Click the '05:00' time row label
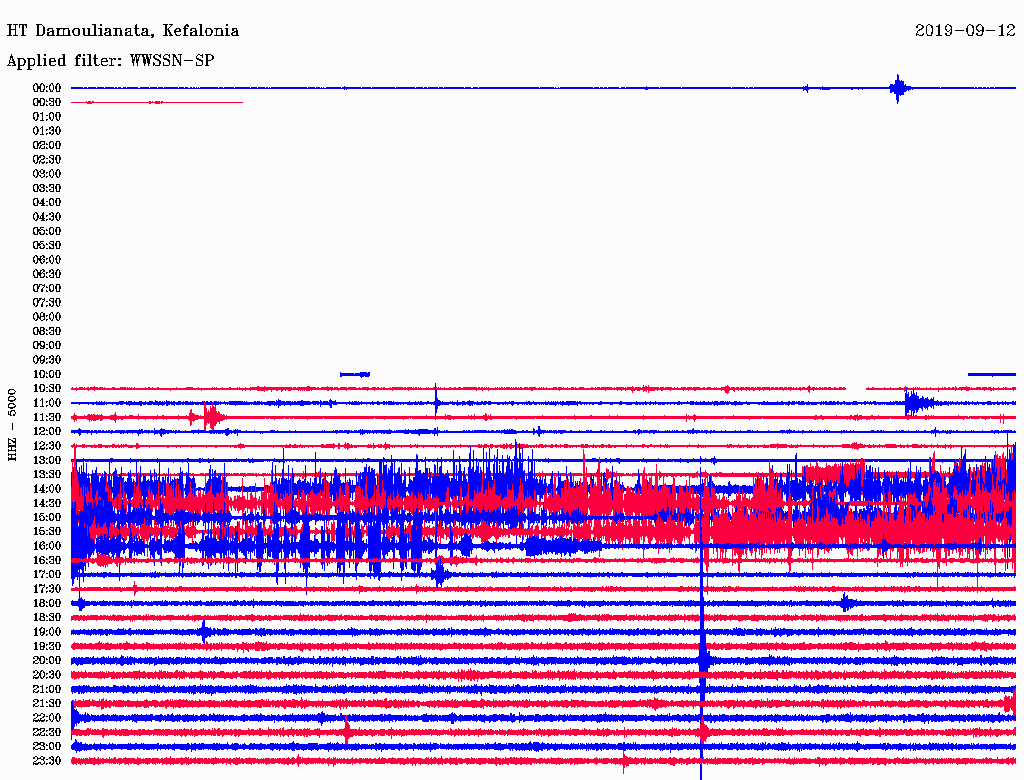The height and width of the screenshot is (780, 1024). pos(47,231)
